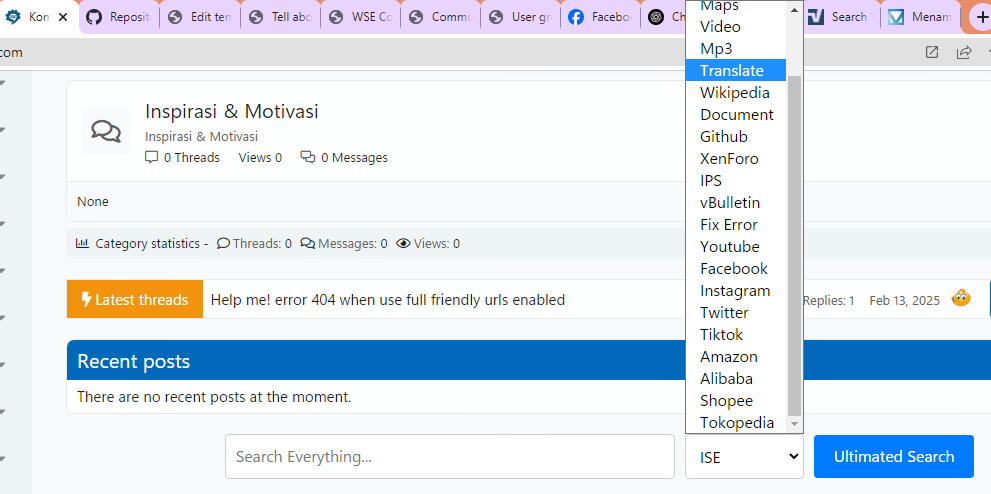The height and width of the screenshot is (494, 991).
Task: Click the Category statistics chart icon
Action: (x=82, y=243)
